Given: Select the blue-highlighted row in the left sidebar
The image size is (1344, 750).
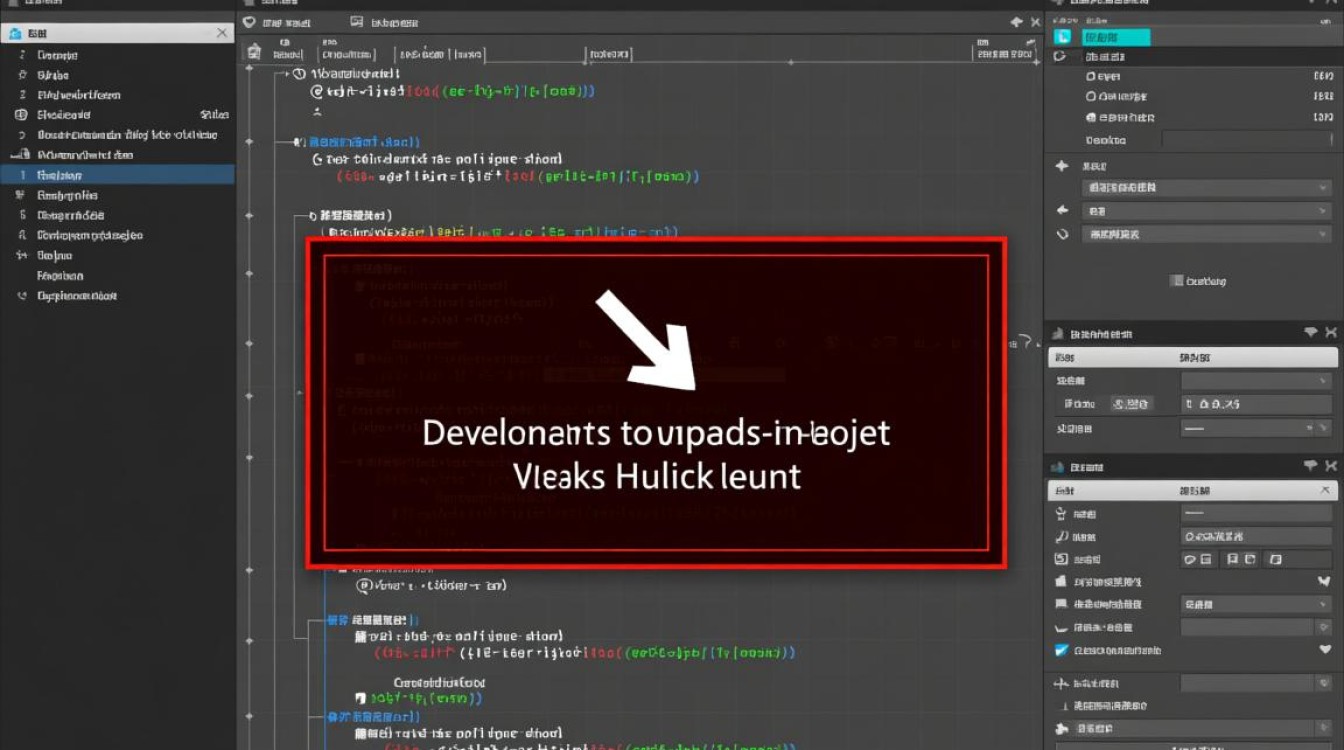Looking at the screenshot, I should coord(117,175).
